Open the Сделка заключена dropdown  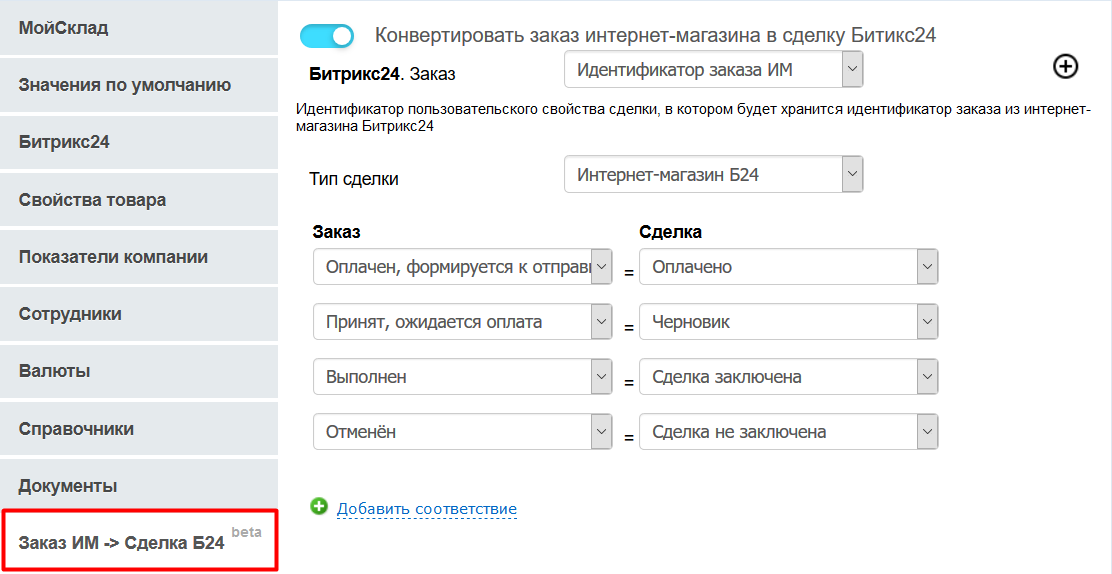tap(788, 377)
